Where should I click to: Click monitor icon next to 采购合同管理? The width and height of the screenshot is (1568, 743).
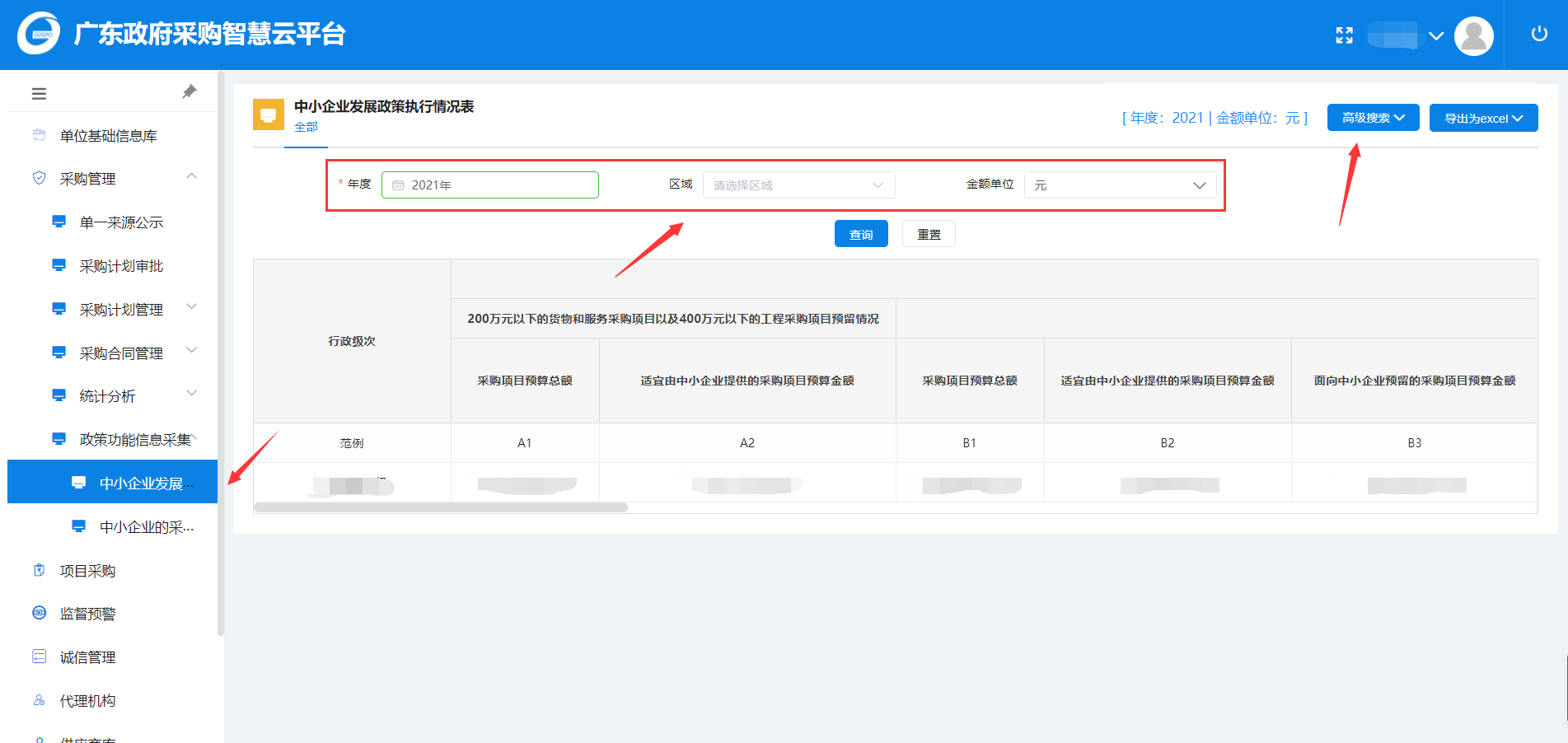(59, 353)
